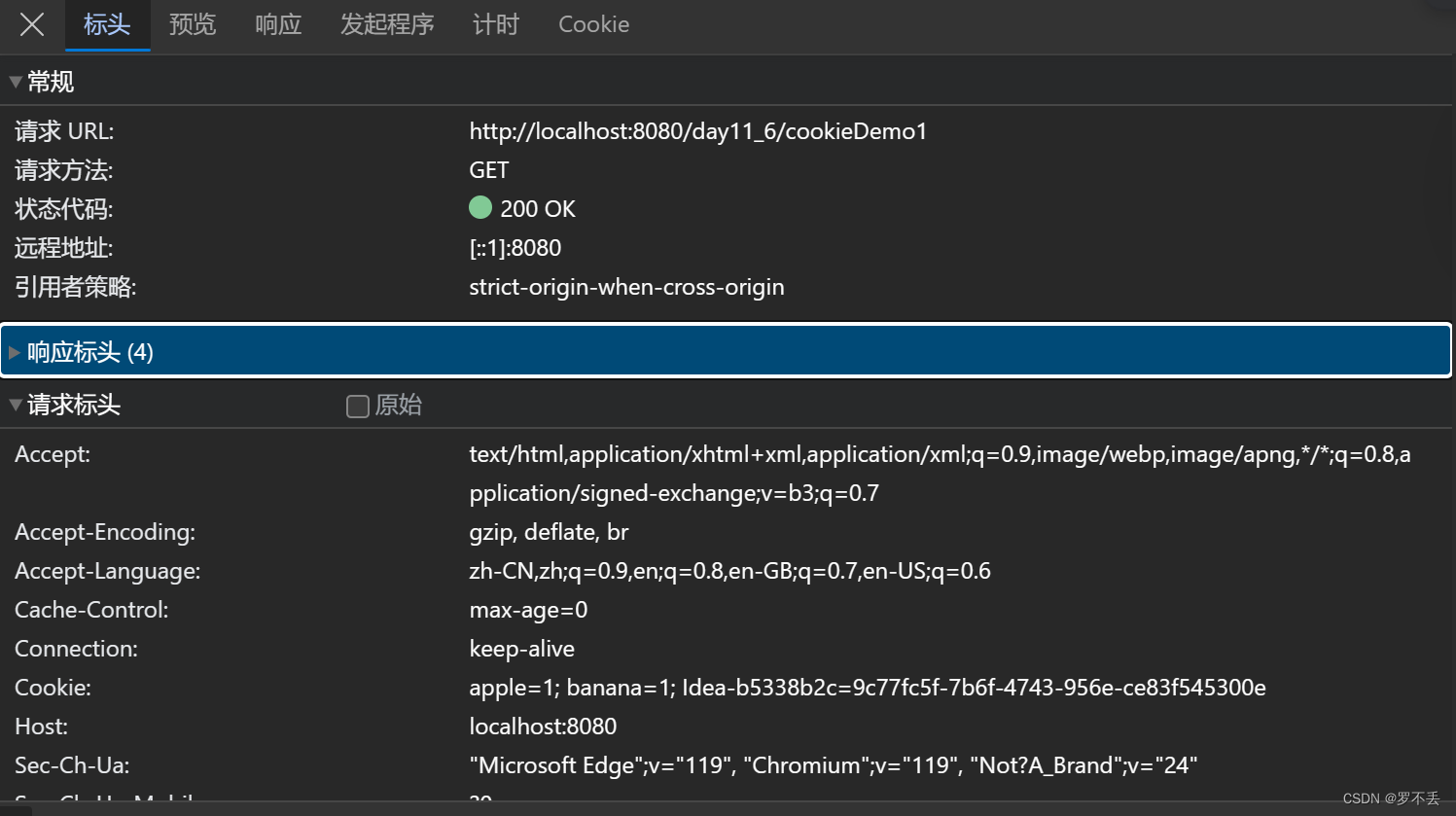
Task: Click the "Microsoft Edge";v="119" value
Action: point(833,765)
